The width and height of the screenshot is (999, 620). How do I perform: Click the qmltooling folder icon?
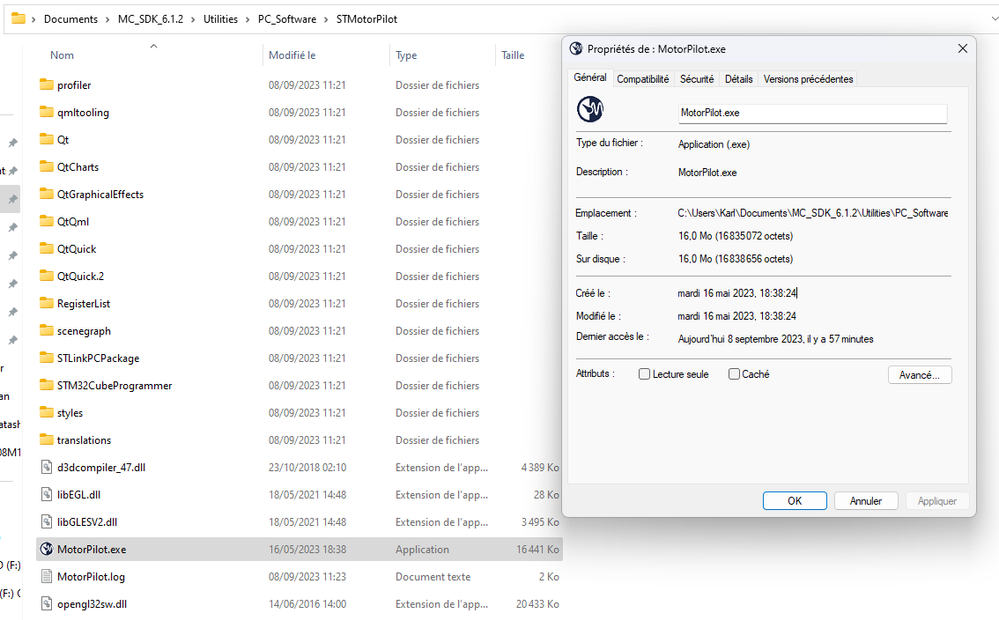[47, 112]
